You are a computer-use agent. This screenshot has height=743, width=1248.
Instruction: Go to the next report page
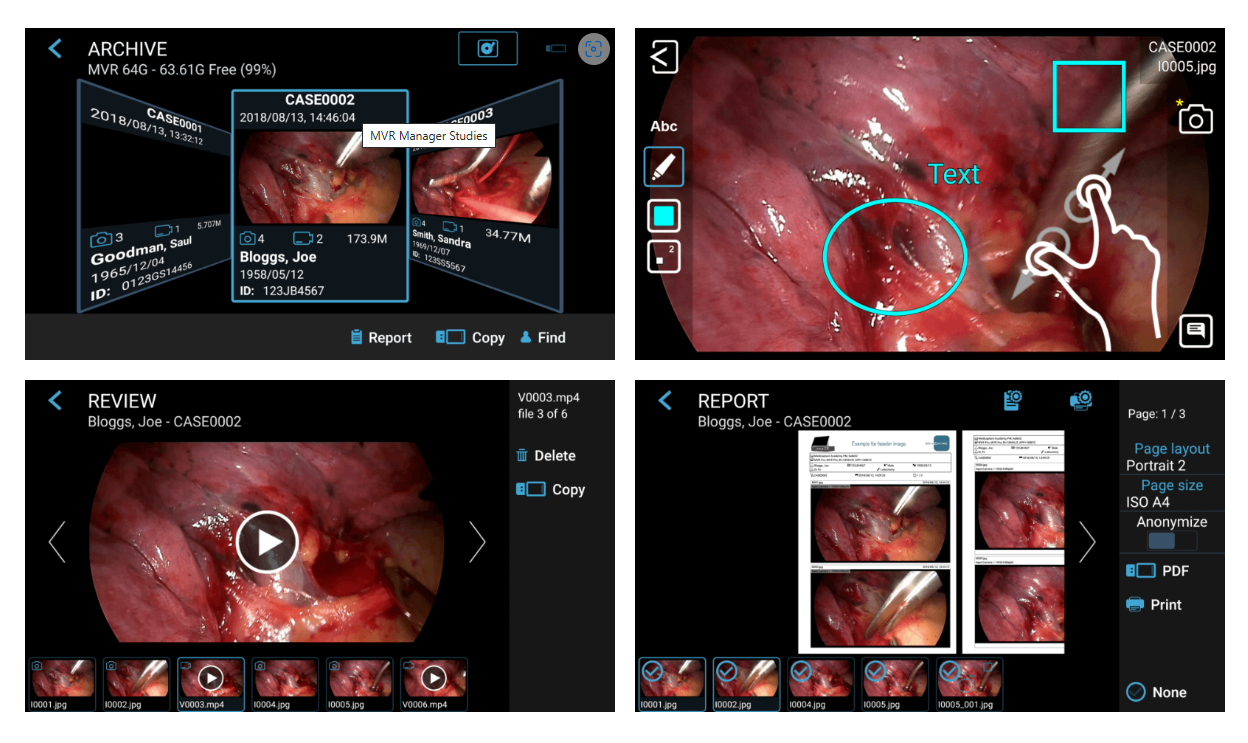pyautogui.click(x=1087, y=542)
